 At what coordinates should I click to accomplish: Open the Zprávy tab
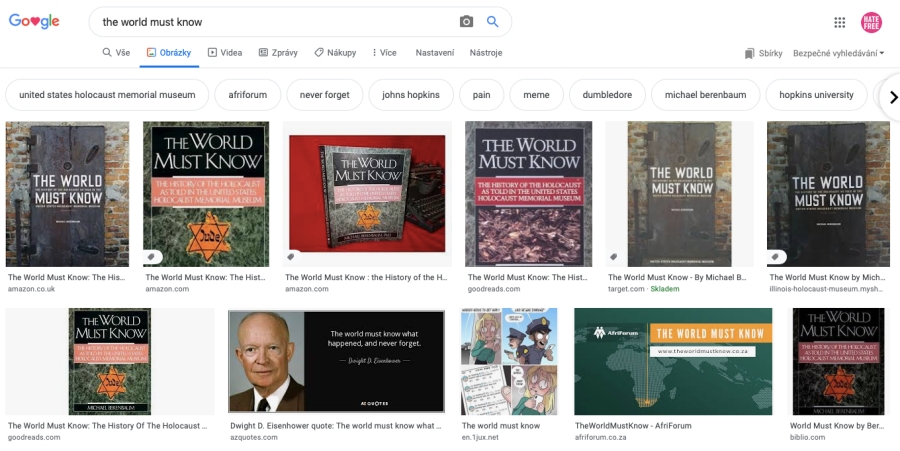tap(278, 53)
